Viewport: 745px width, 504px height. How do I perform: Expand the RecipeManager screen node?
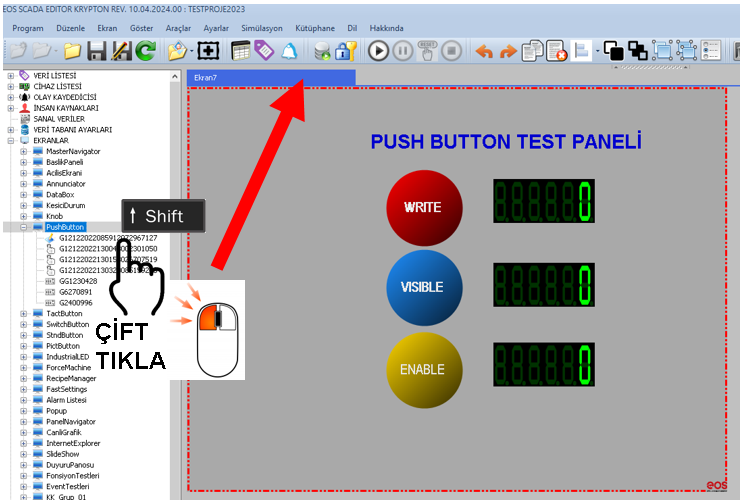(x=23, y=379)
